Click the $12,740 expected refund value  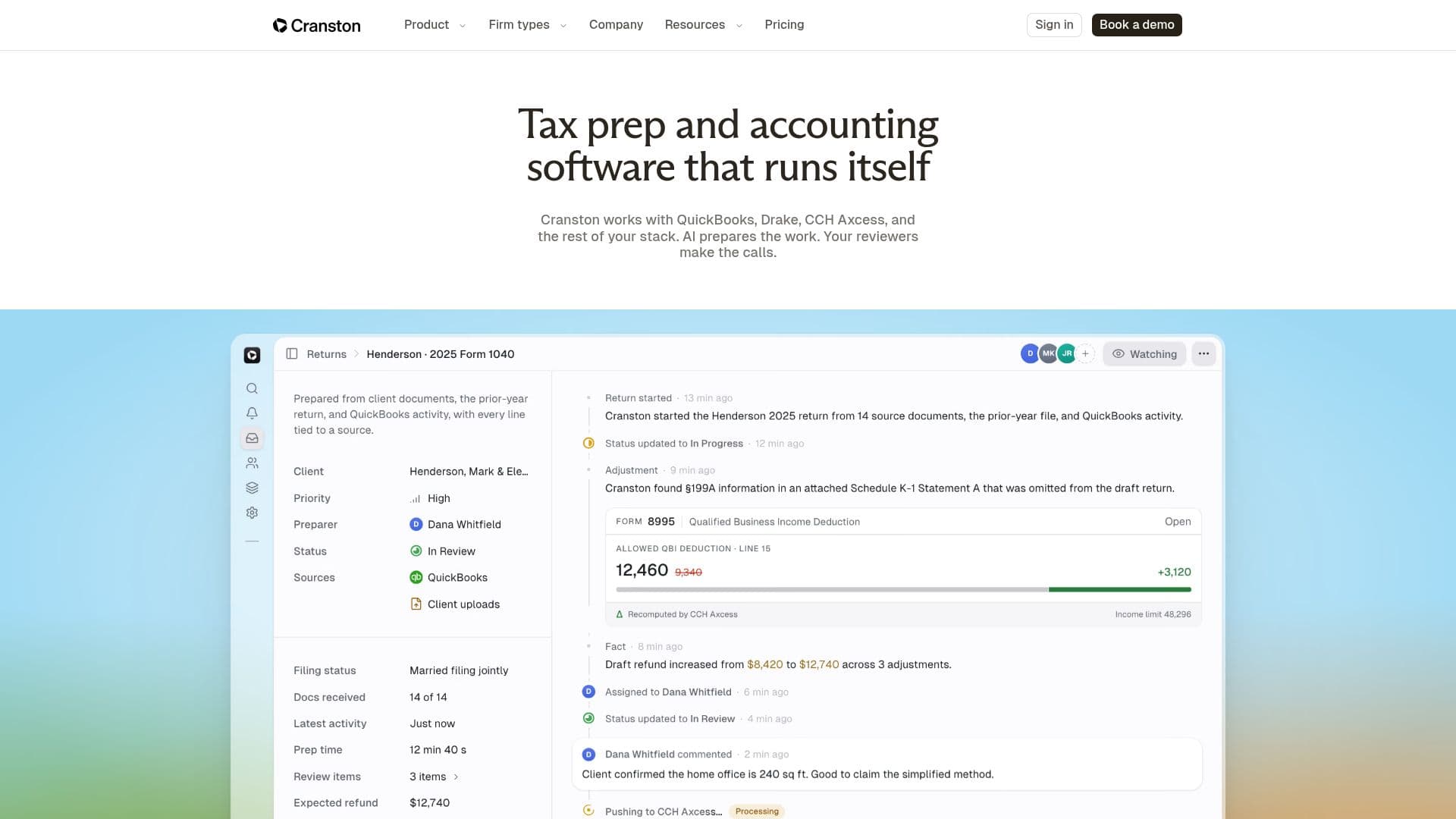[x=429, y=803]
